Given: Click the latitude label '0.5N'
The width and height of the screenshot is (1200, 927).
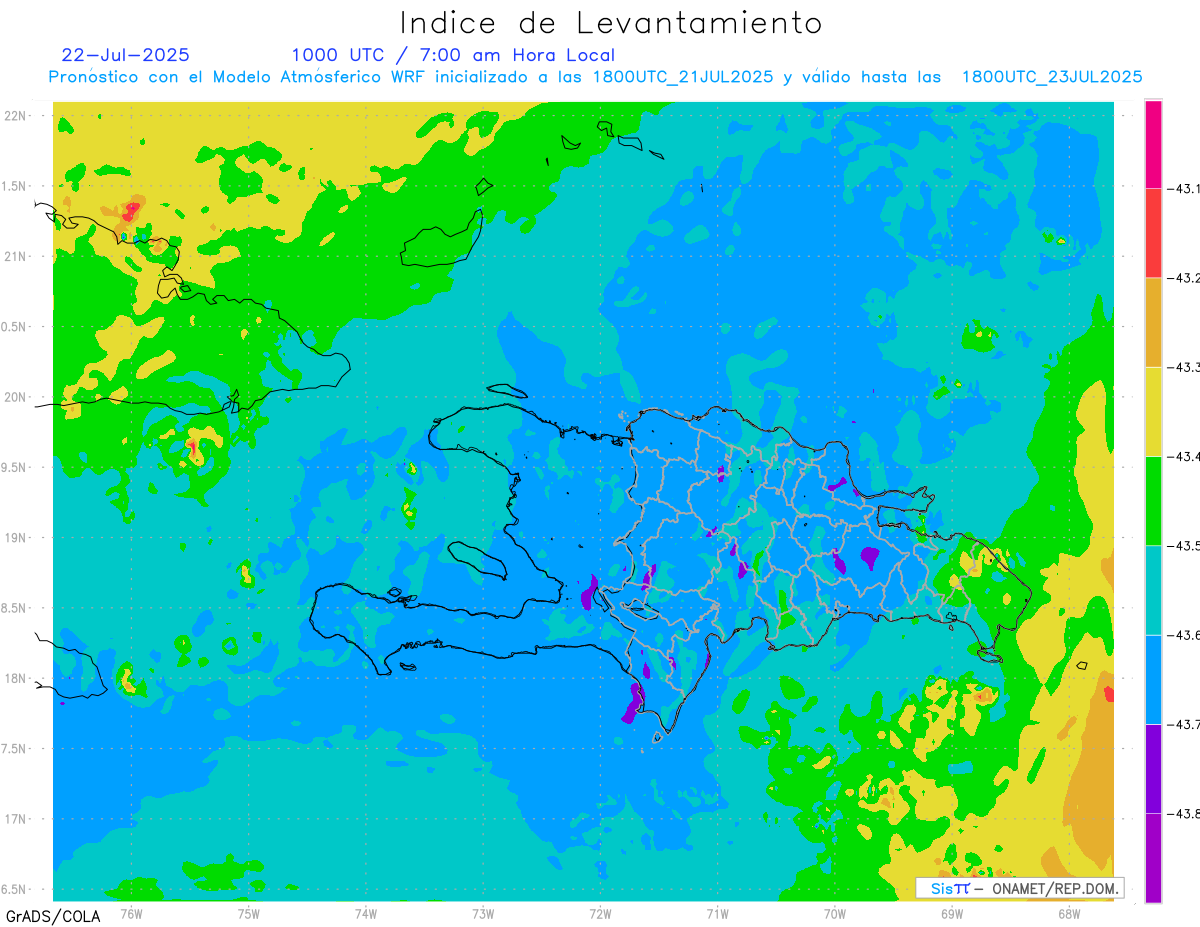Looking at the screenshot, I should coord(14,327).
